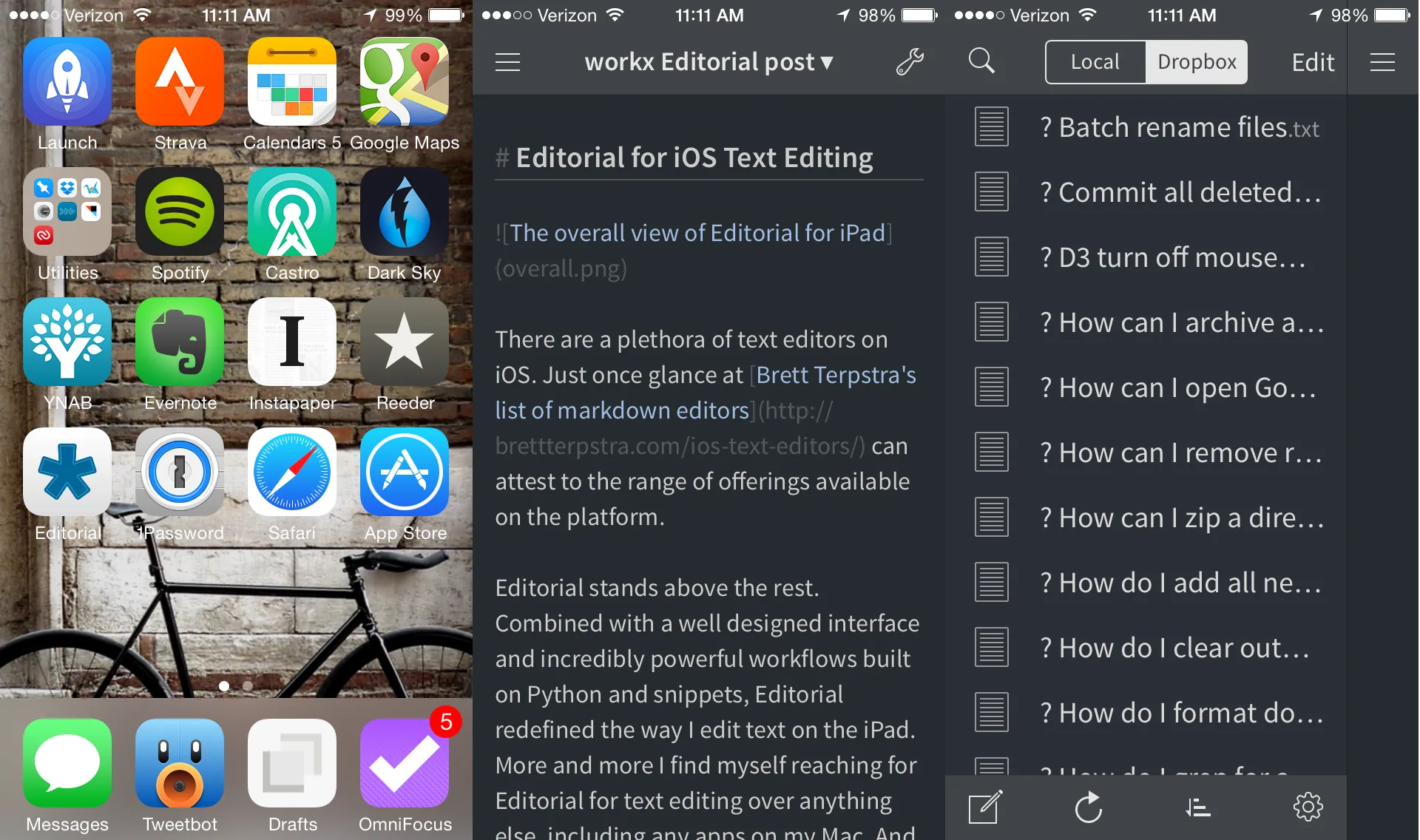Tap the document icon beside Batch rename files
Screen dimensions: 1420x840
991,126
